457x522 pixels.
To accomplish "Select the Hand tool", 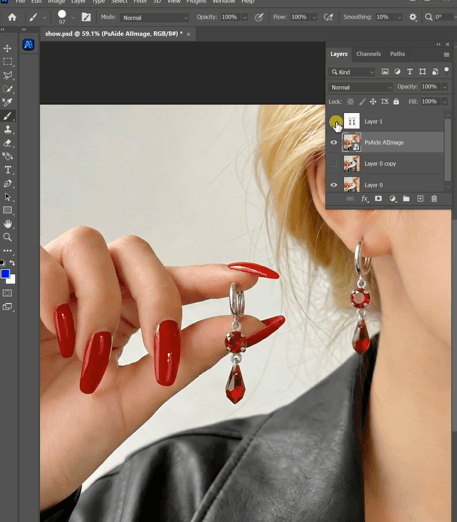I will coord(7,224).
